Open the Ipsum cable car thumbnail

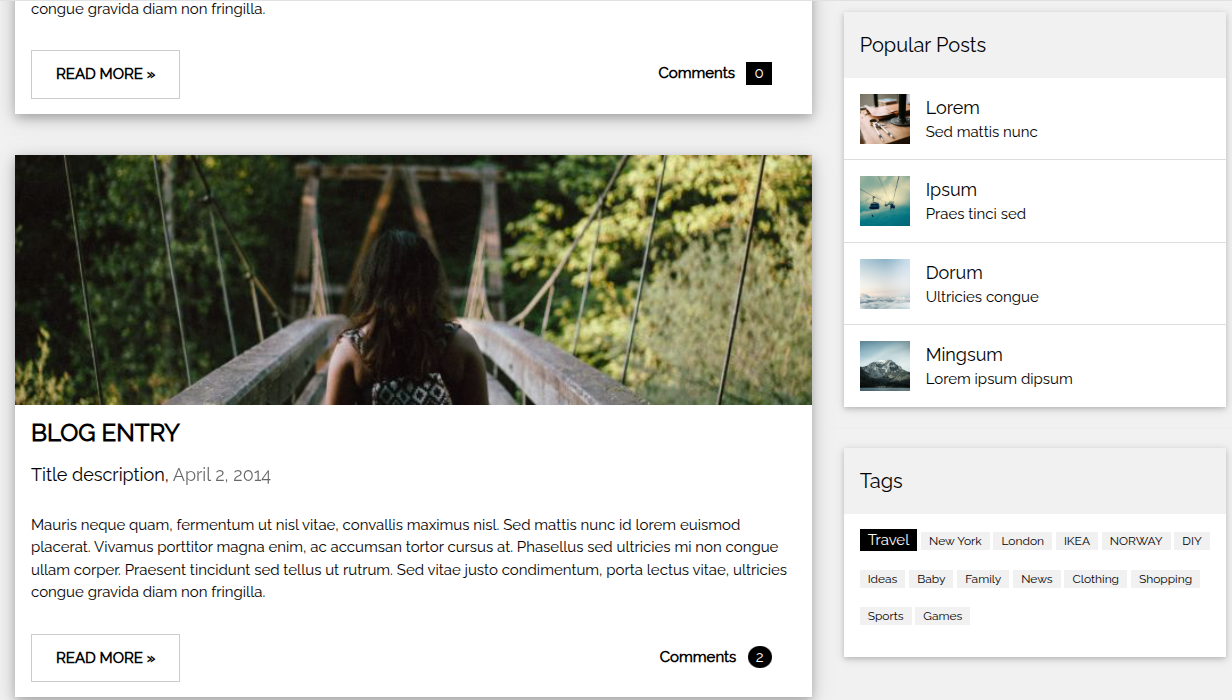(x=885, y=201)
